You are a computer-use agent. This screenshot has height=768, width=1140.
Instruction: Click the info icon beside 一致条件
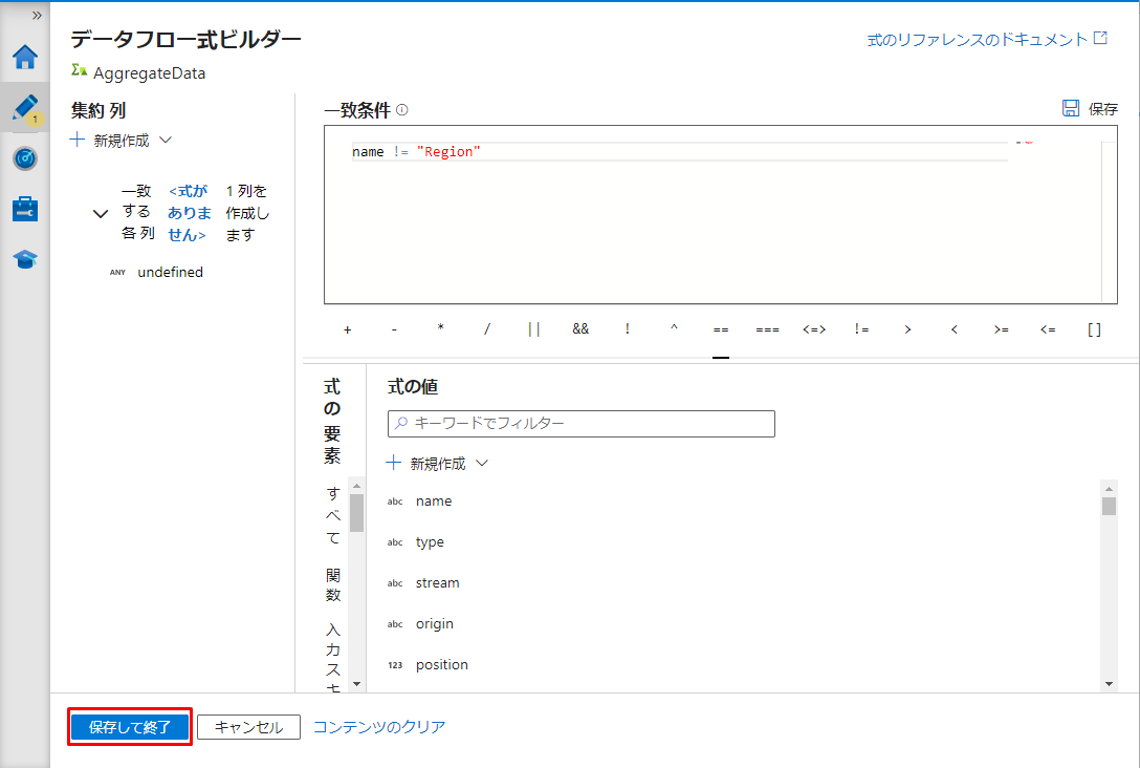point(402,111)
